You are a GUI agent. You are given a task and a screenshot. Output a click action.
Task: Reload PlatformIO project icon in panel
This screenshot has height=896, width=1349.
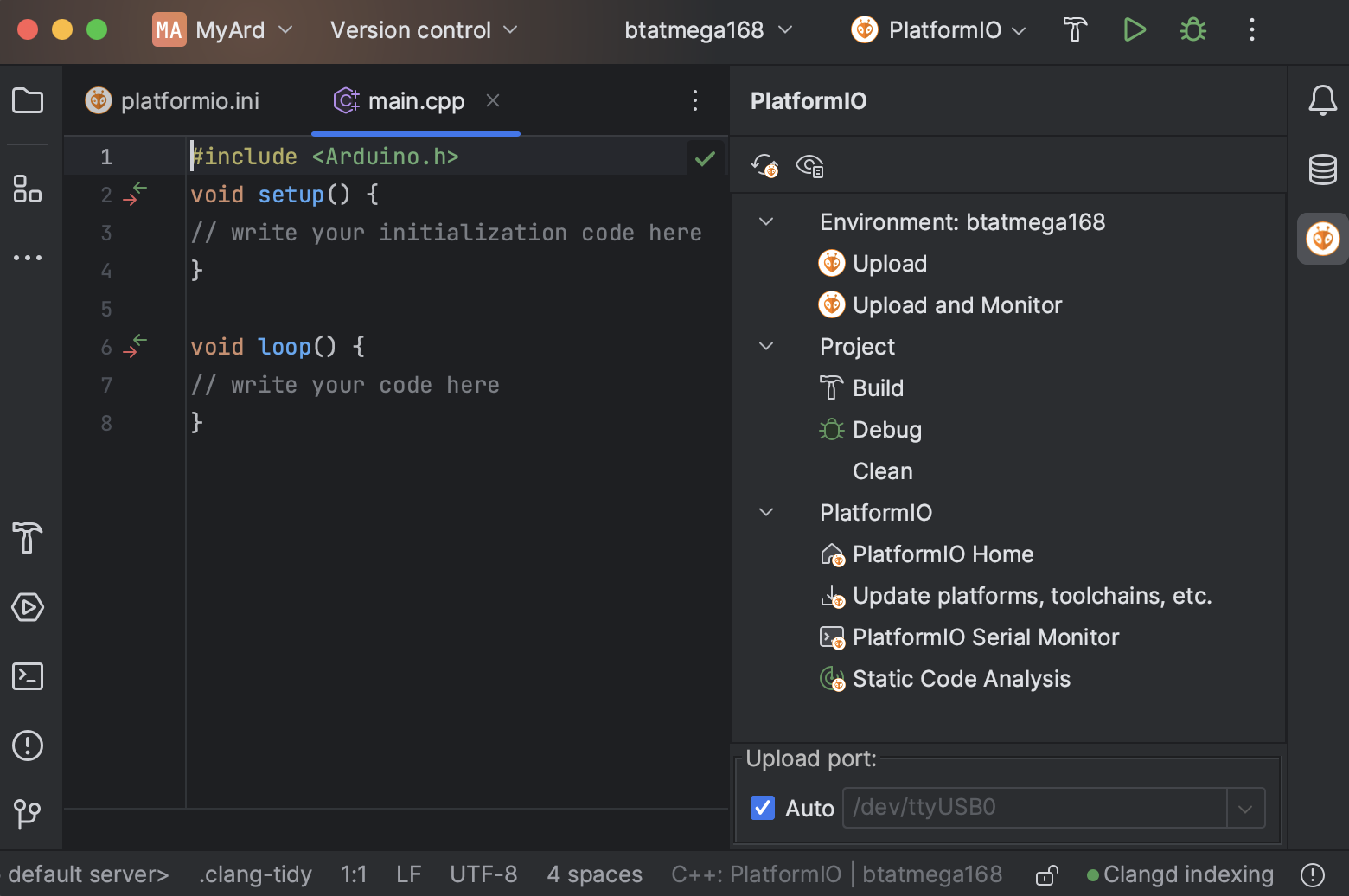(764, 165)
